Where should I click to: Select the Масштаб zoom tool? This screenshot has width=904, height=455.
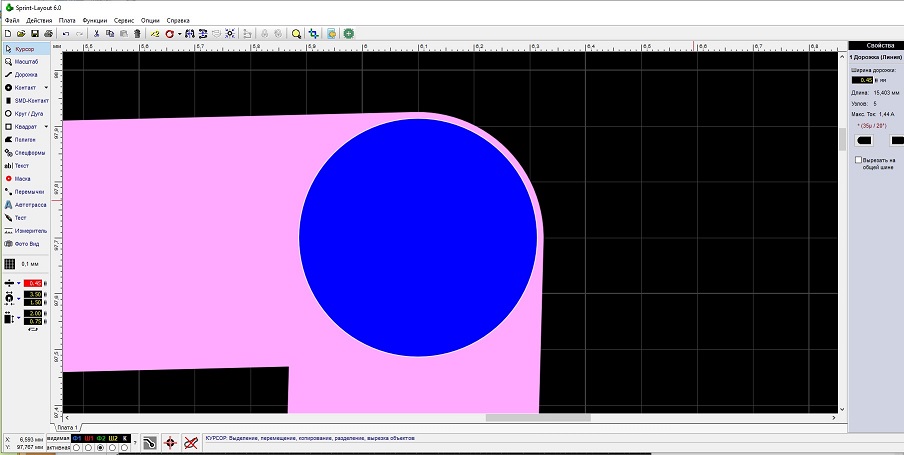tap(26, 61)
